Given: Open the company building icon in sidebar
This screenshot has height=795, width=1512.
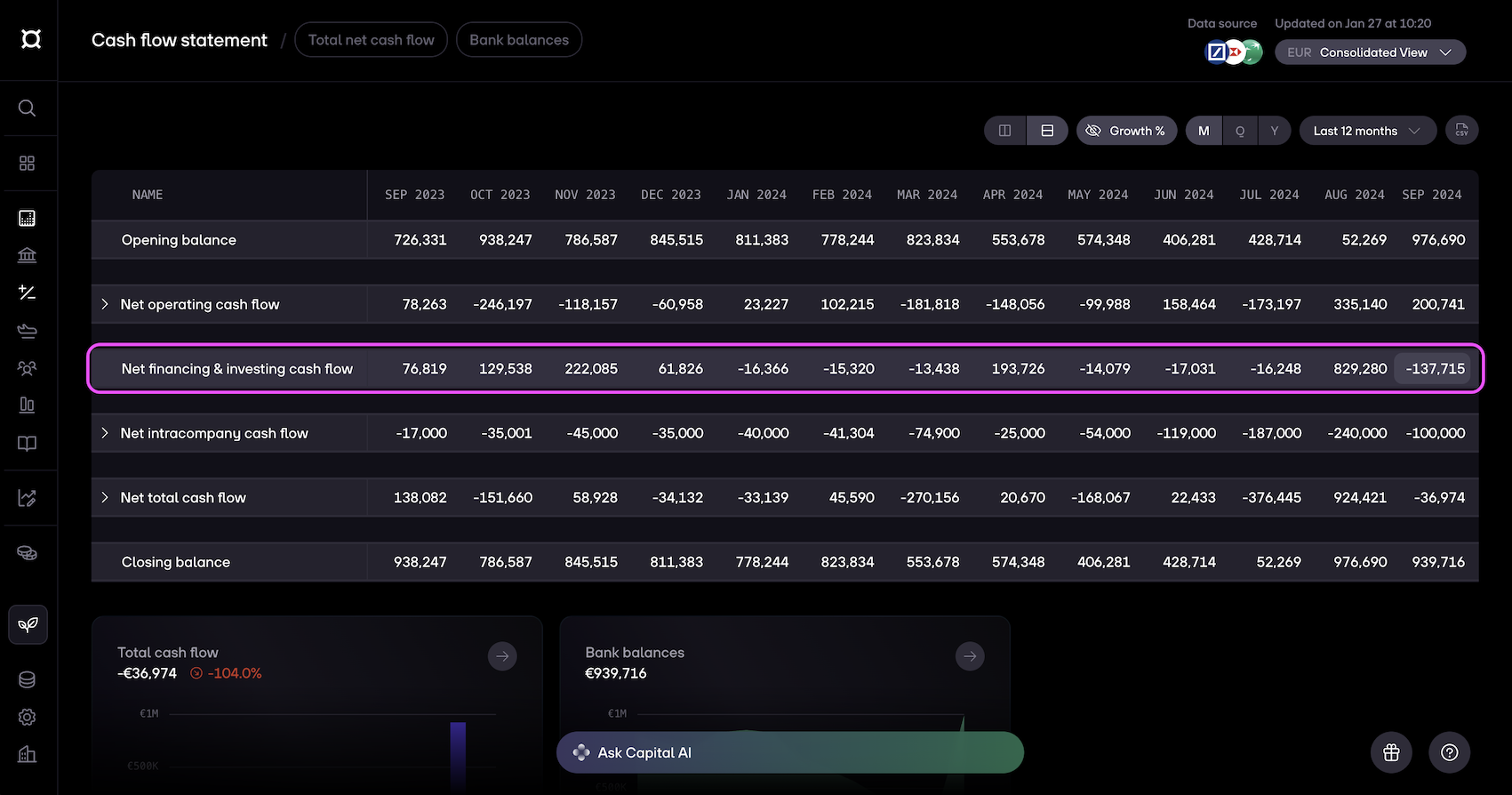Looking at the screenshot, I should (x=28, y=754).
